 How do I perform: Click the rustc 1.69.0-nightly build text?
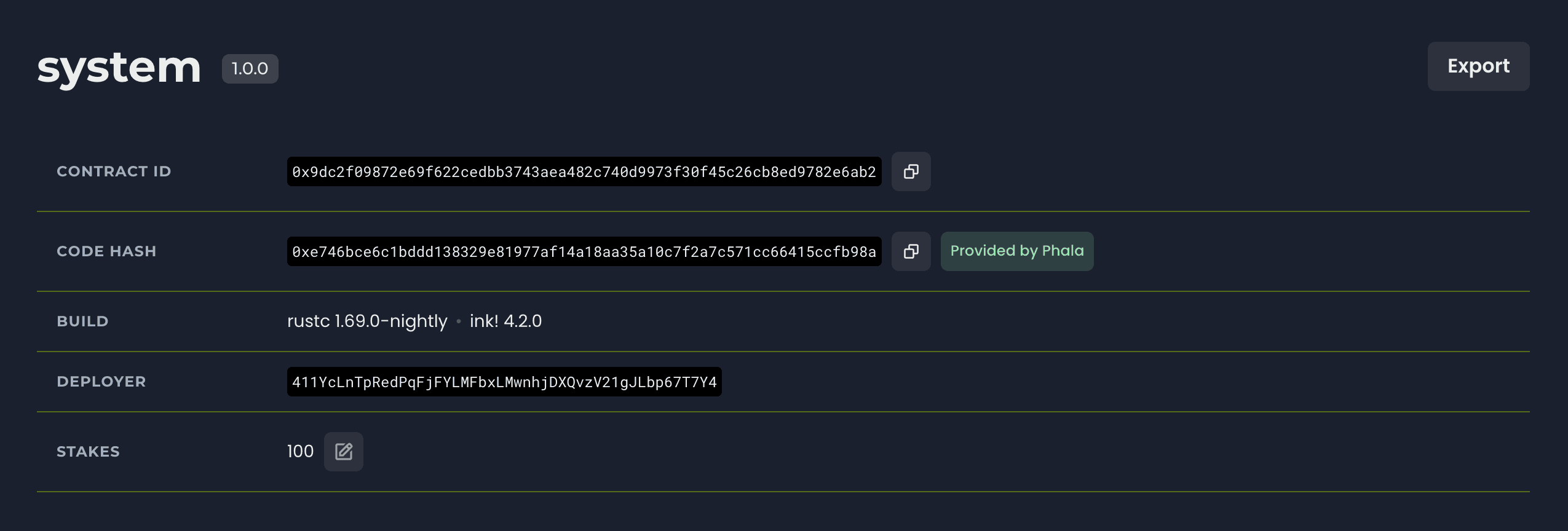pos(367,321)
